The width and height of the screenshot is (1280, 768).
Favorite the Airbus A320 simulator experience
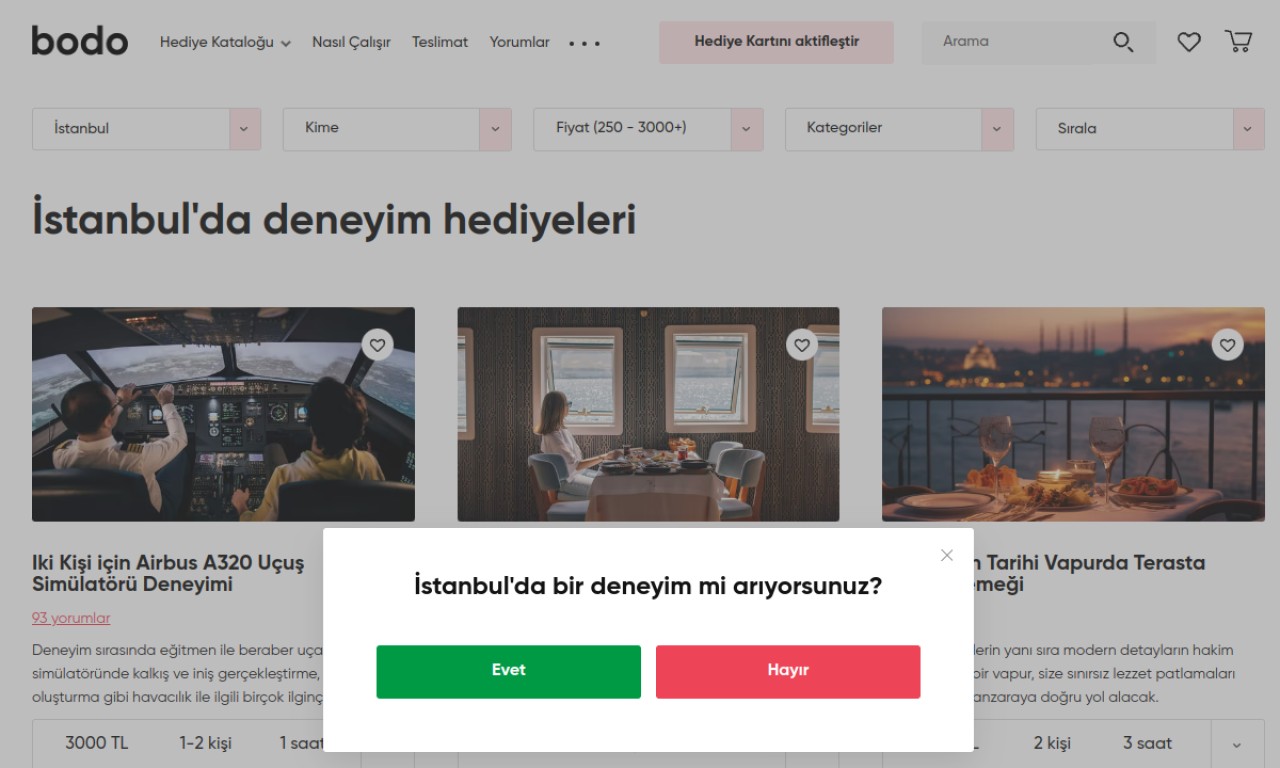pos(377,345)
